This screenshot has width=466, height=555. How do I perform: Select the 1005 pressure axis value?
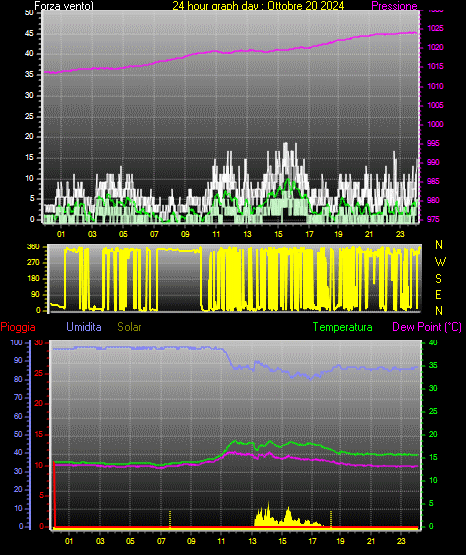436,105
